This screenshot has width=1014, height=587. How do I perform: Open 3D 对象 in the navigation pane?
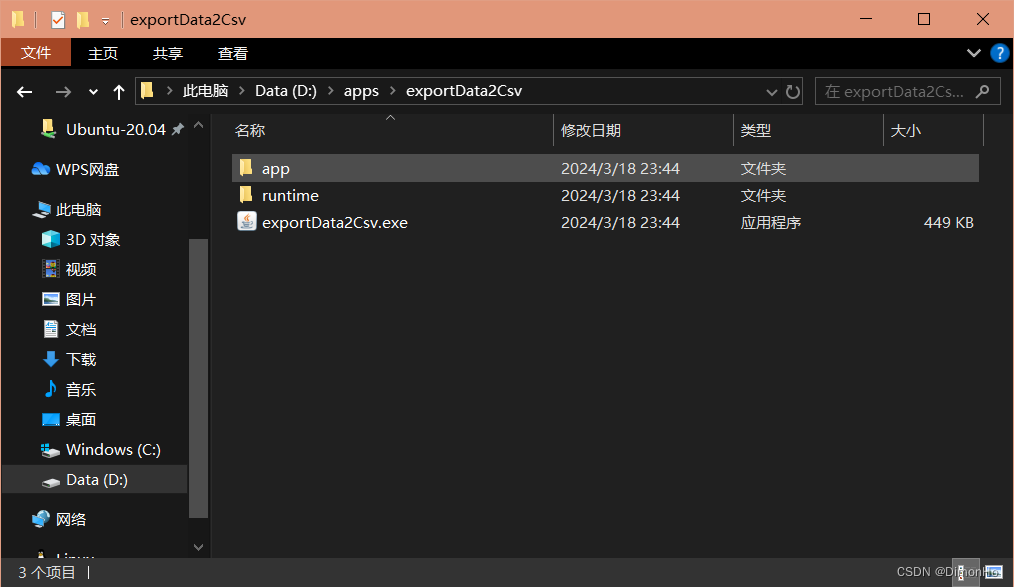coord(92,240)
